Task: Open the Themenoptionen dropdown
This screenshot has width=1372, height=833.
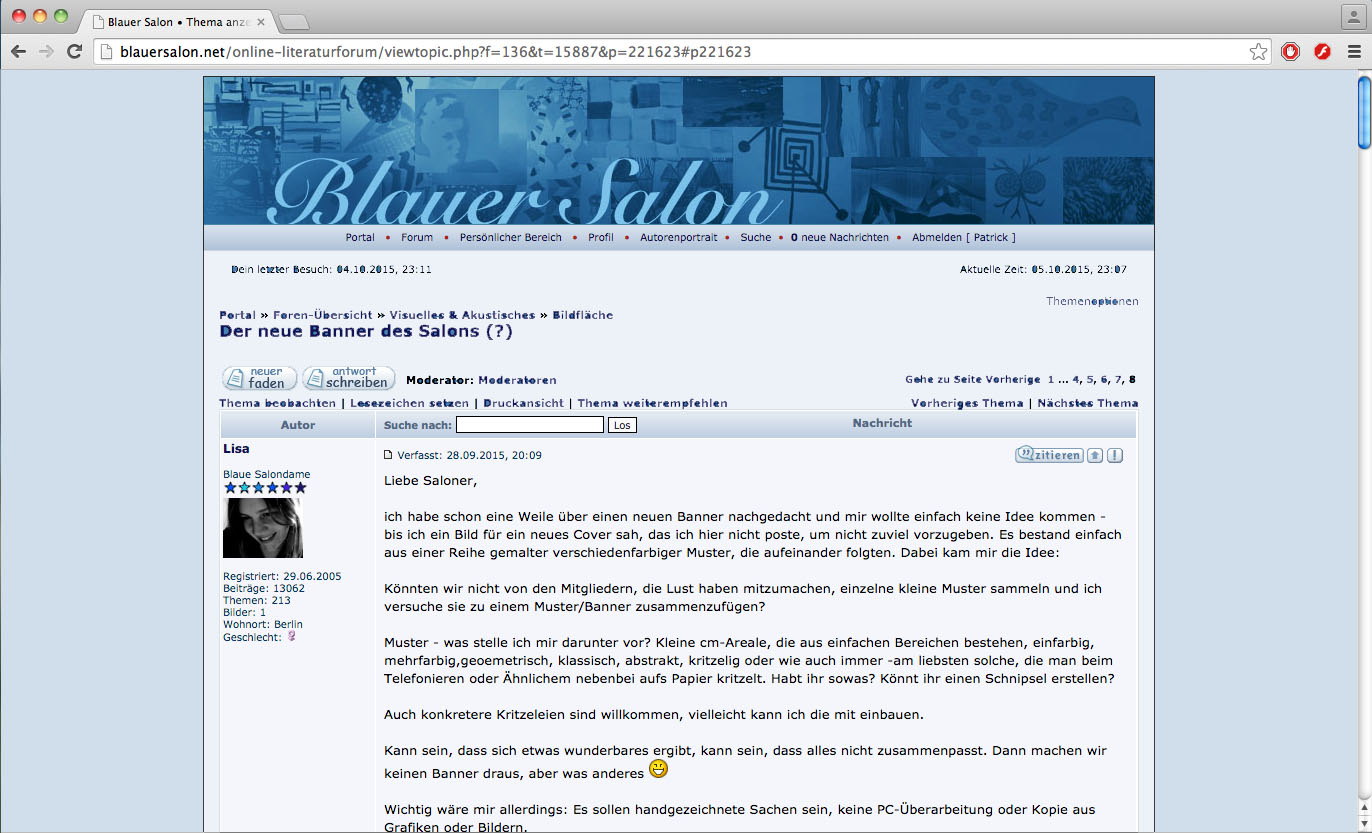Action: pyautogui.click(x=1091, y=301)
